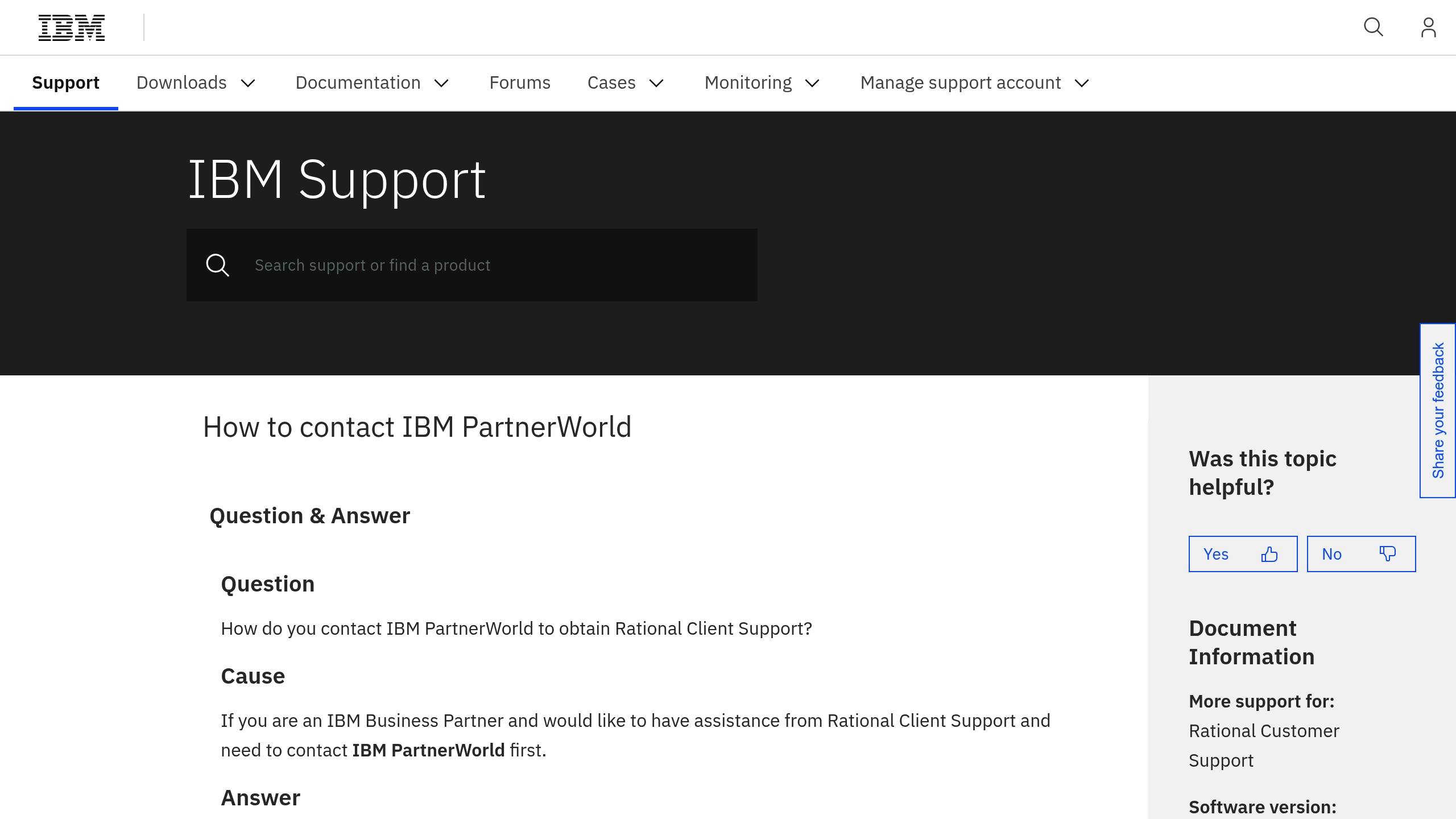The height and width of the screenshot is (819, 1456).
Task: Click the thumbs-down icon on the No button
Action: point(1388,554)
